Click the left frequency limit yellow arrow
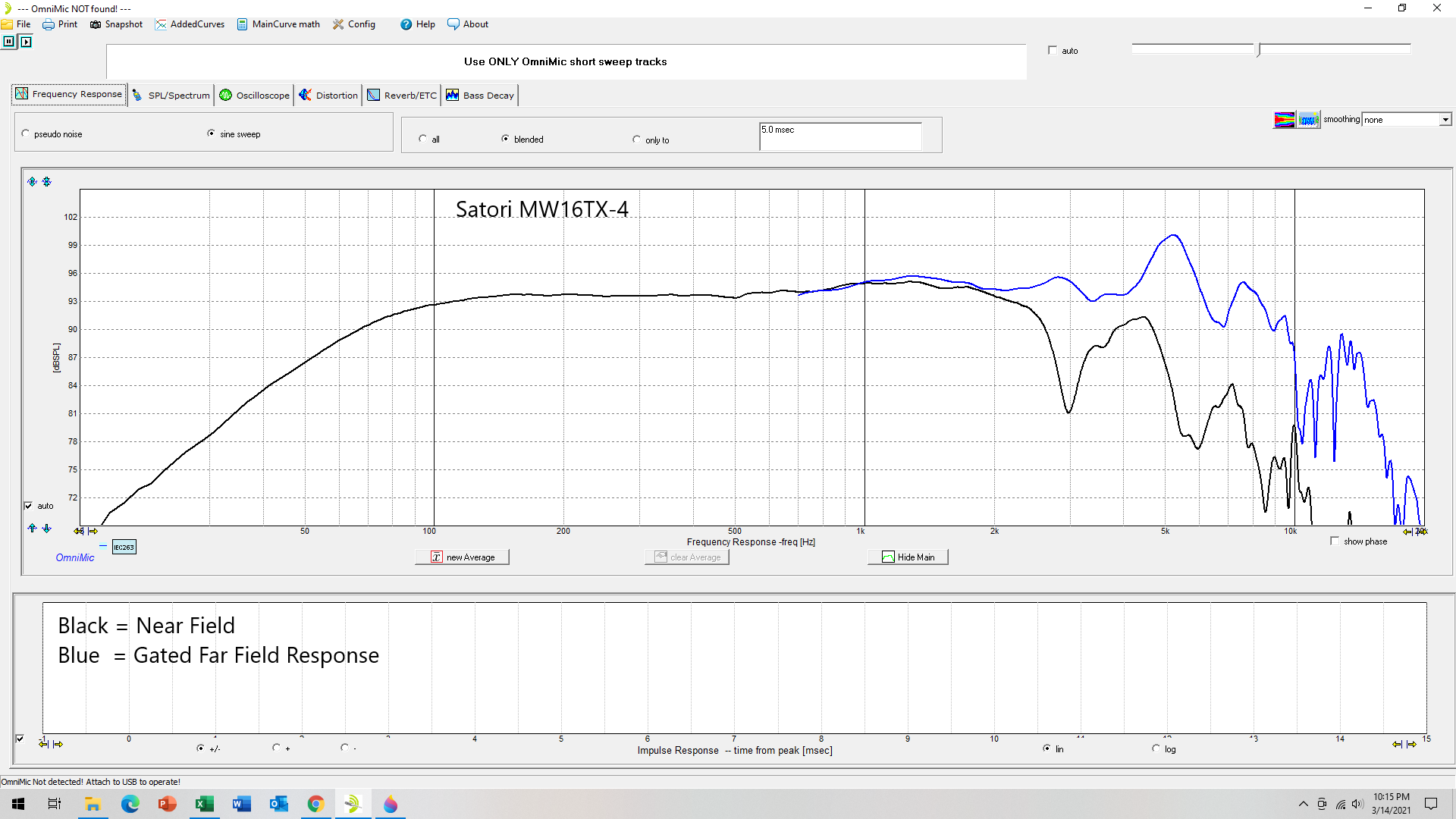 tap(78, 531)
